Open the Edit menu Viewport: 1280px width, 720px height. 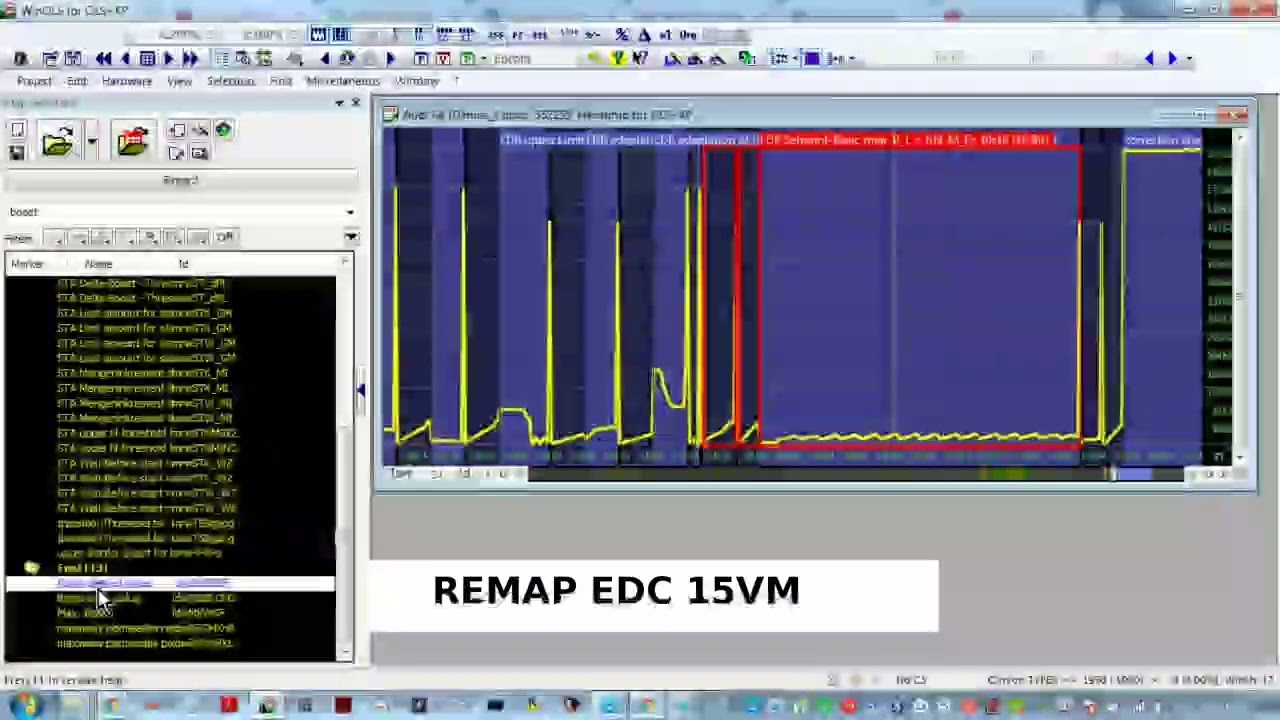pyautogui.click(x=77, y=81)
